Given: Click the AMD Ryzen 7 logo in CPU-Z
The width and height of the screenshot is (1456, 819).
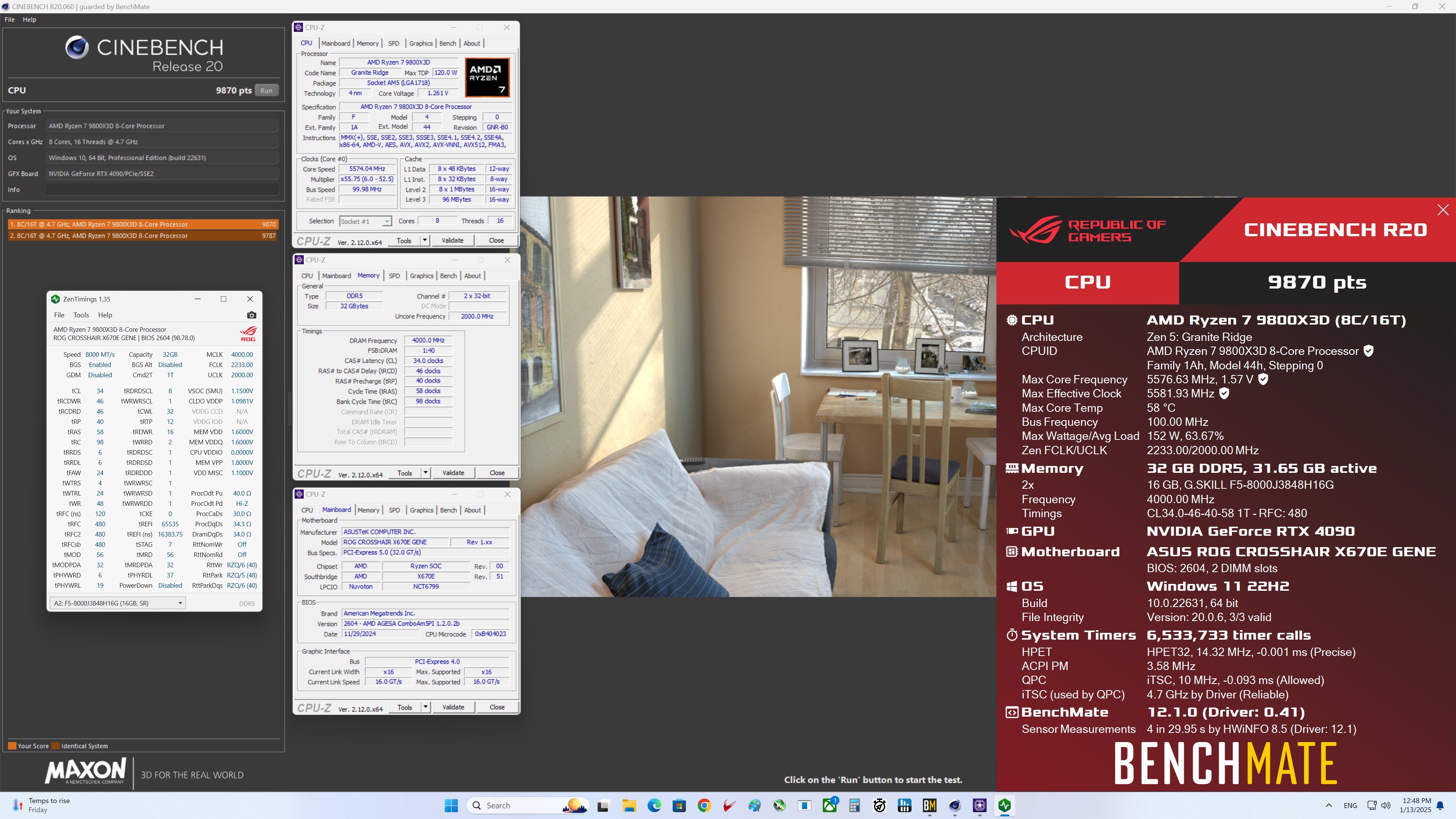Looking at the screenshot, I should pos(487,77).
